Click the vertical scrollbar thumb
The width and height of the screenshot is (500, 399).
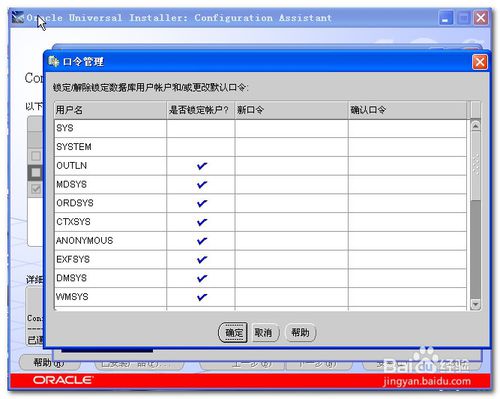475,166
